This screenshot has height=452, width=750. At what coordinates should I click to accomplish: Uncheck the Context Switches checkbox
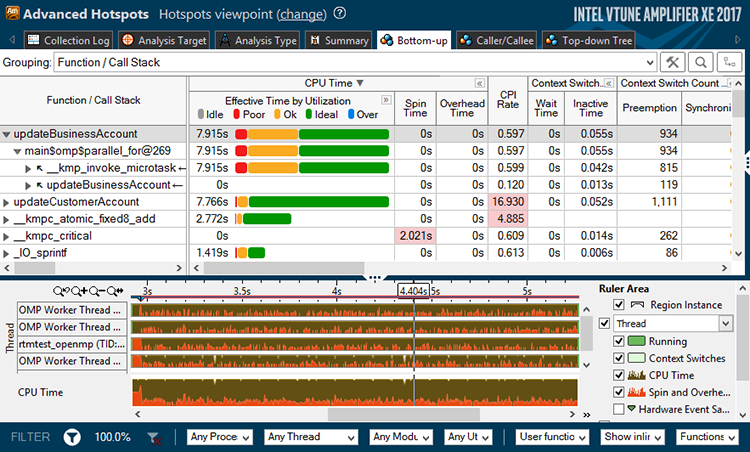point(618,358)
